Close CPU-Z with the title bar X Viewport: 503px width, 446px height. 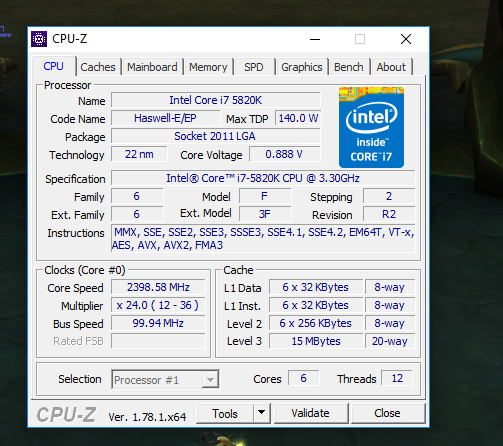point(406,39)
